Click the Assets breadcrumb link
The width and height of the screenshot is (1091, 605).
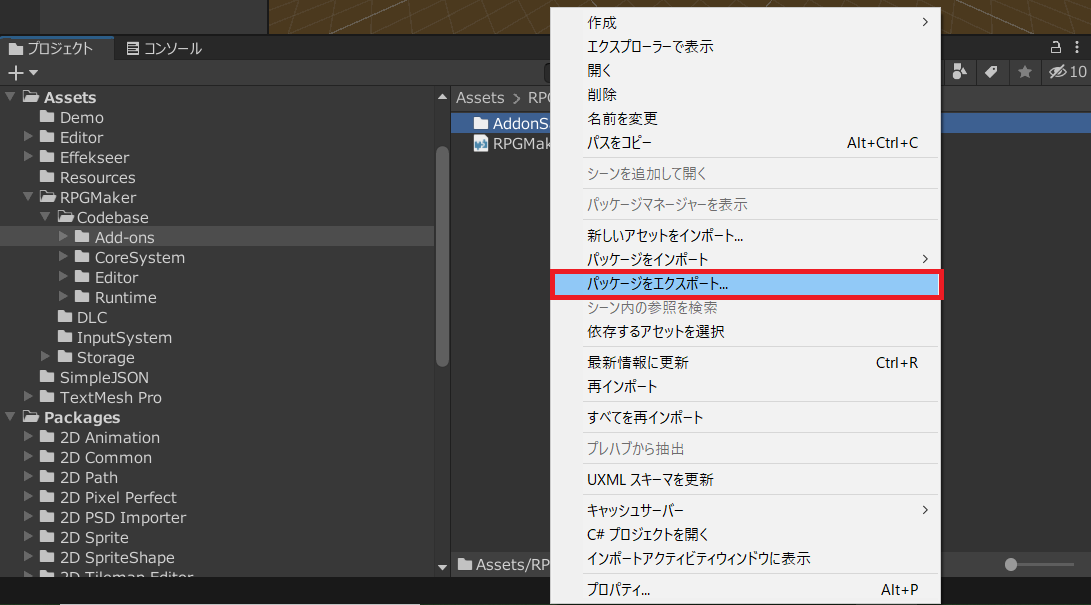coord(480,97)
